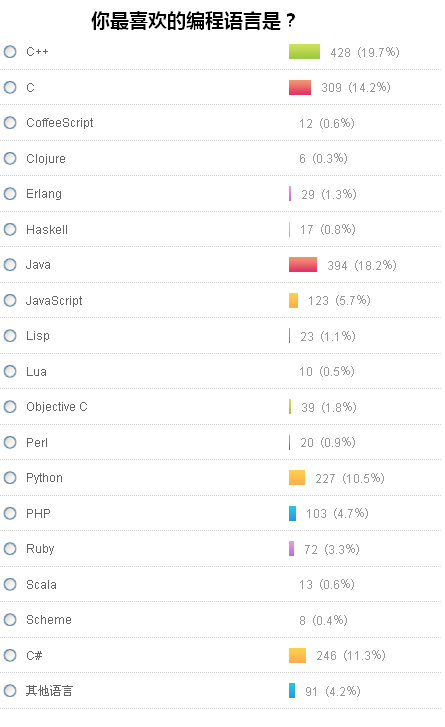The width and height of the screenshot is (445, 727).
Task: Select the Erlang radio option
Action: click(x=10, y=193)
